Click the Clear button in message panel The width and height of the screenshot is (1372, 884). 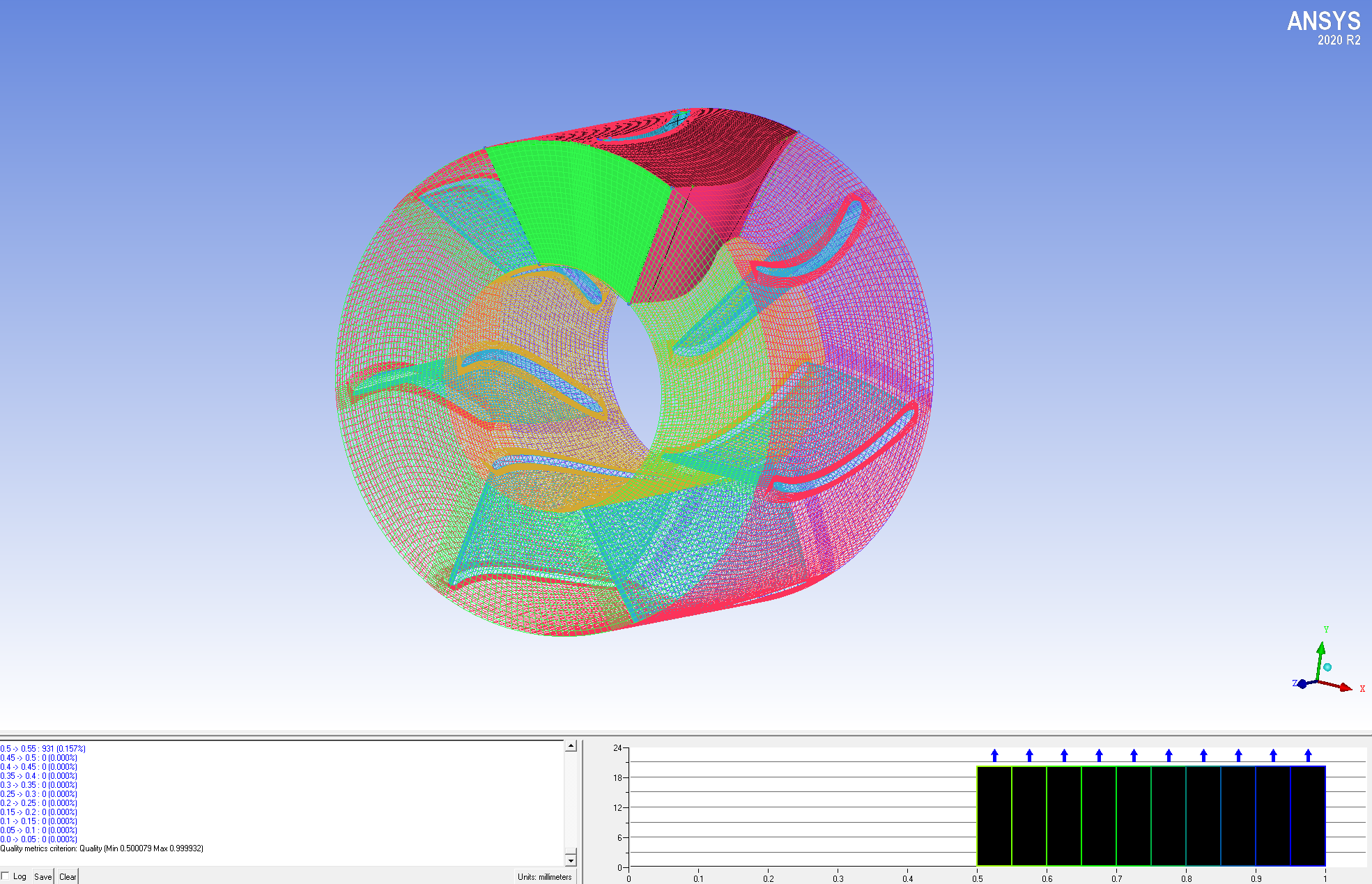click(68, 876)
